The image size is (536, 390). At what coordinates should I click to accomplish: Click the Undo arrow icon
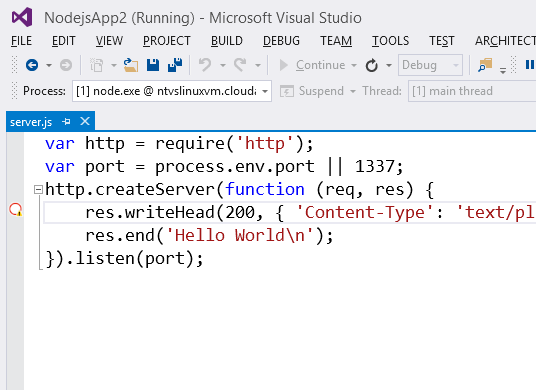(x=205, y=65)
